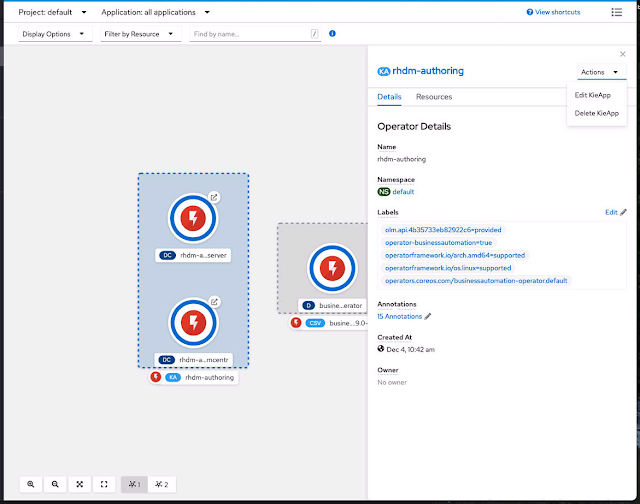The width and height of the screenshot is (640, 504).
Task: Click the olm.api.4b35733eb82922c6=provided label
Action: click(x=443, y=230)
